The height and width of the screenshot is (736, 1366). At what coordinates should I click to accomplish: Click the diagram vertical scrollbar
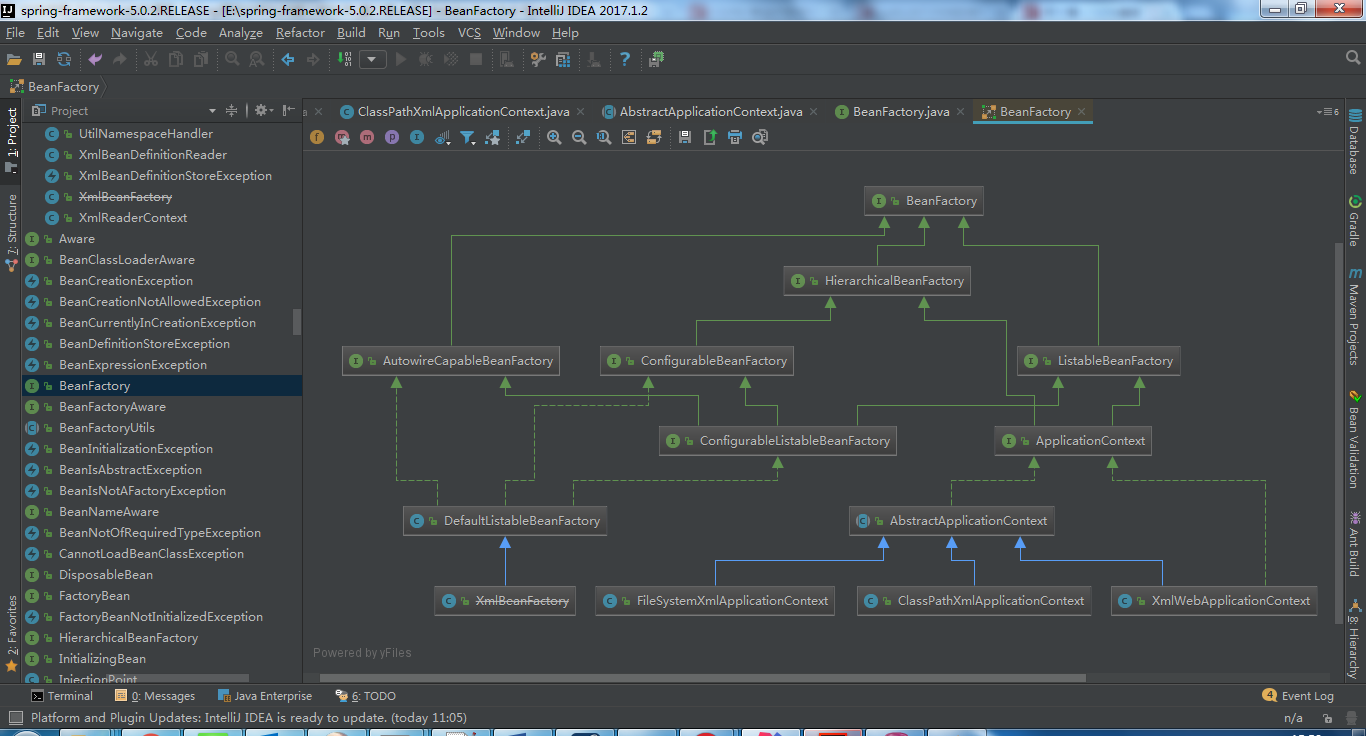pyautogui.click(x=1340, y=433)
